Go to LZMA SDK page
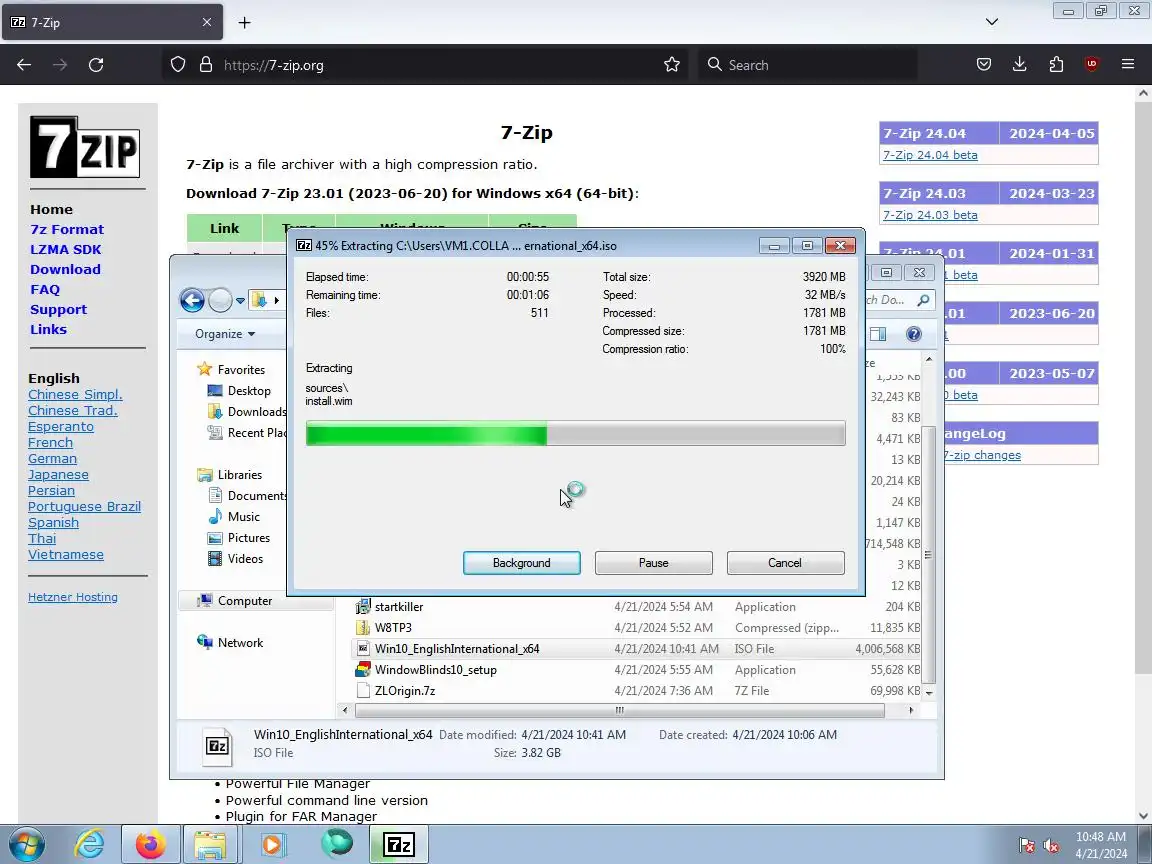The width and height of the screenshot is (1152, 864). coord(65,249)
